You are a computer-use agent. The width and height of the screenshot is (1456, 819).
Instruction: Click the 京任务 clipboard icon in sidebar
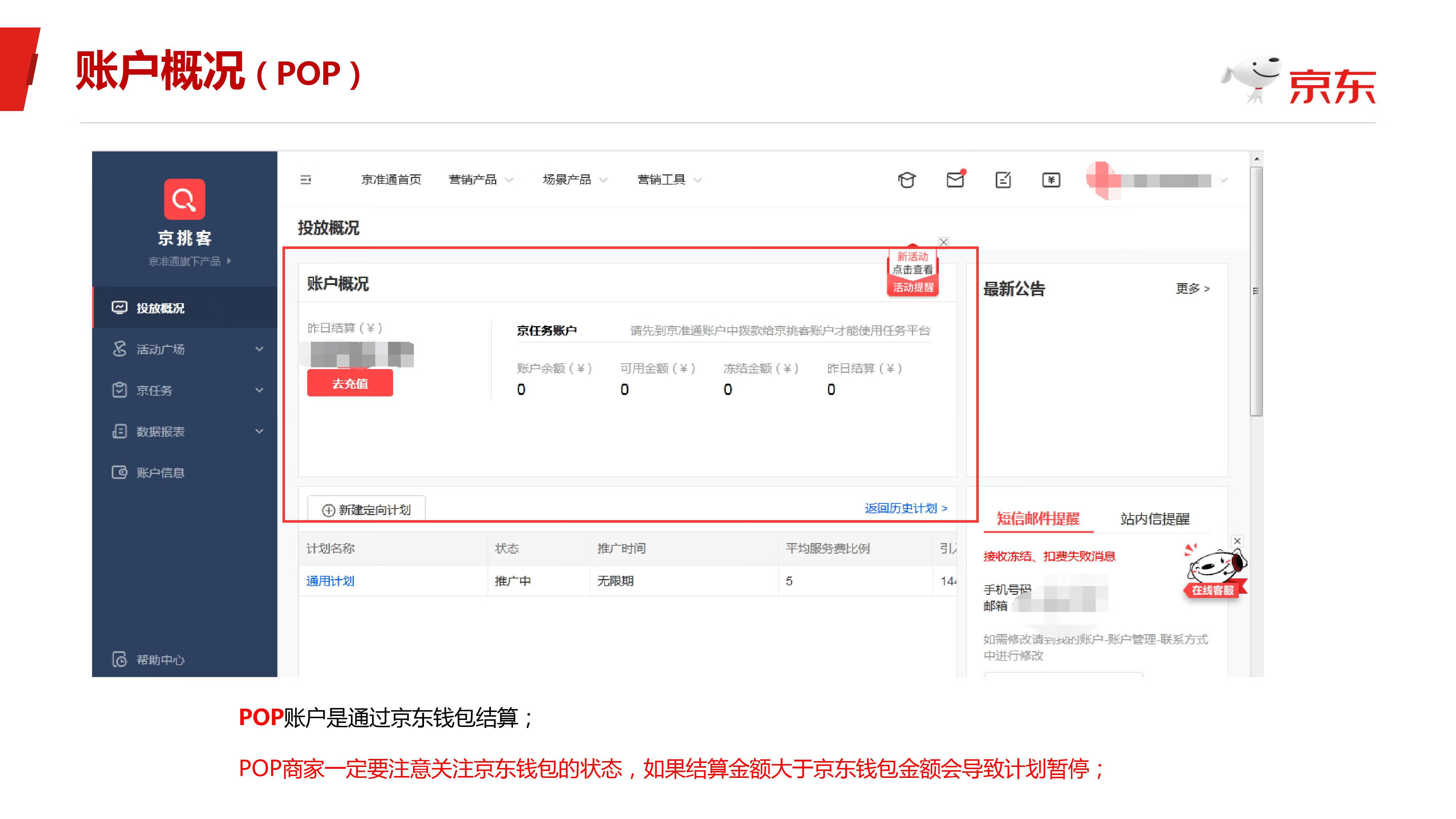[x=119, y=390]
